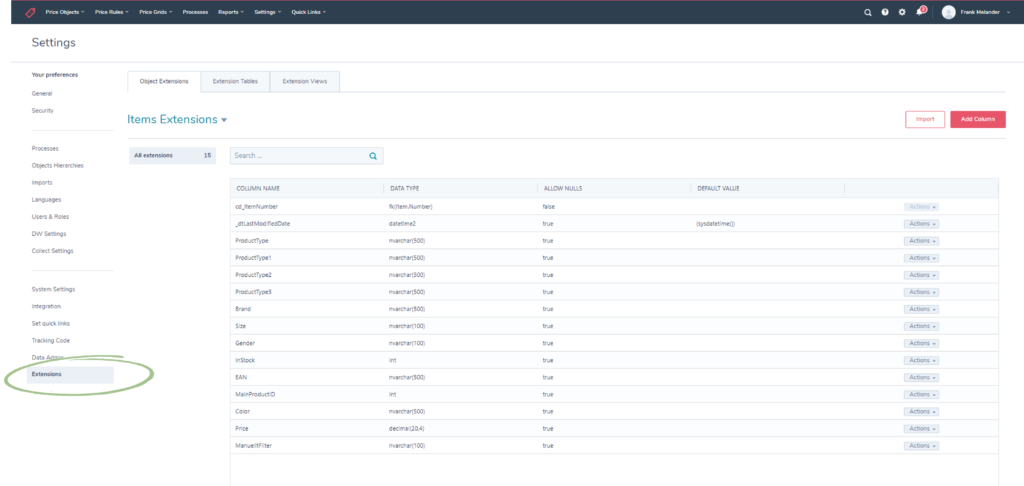This screenshot has width=1024, height=486.
Task: Open the Reports menu
Action: tap(231, 12)
